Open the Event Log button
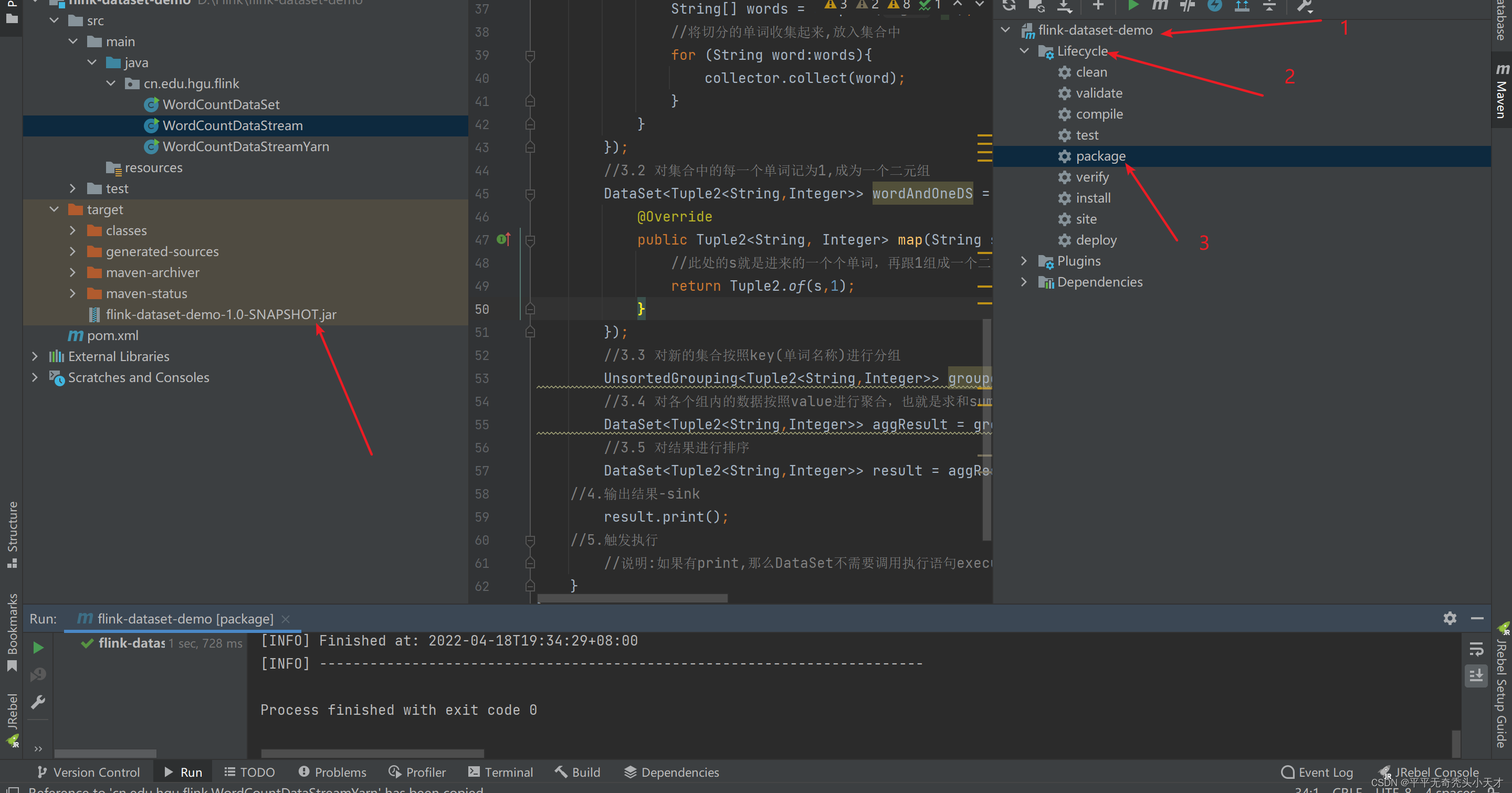Viewport: 1512px width, 793px height. pos(1317,772)
